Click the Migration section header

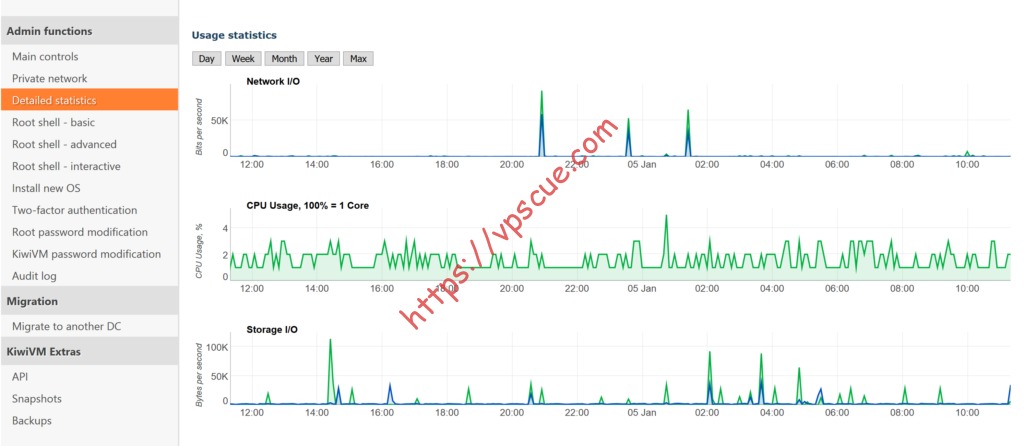89,301
